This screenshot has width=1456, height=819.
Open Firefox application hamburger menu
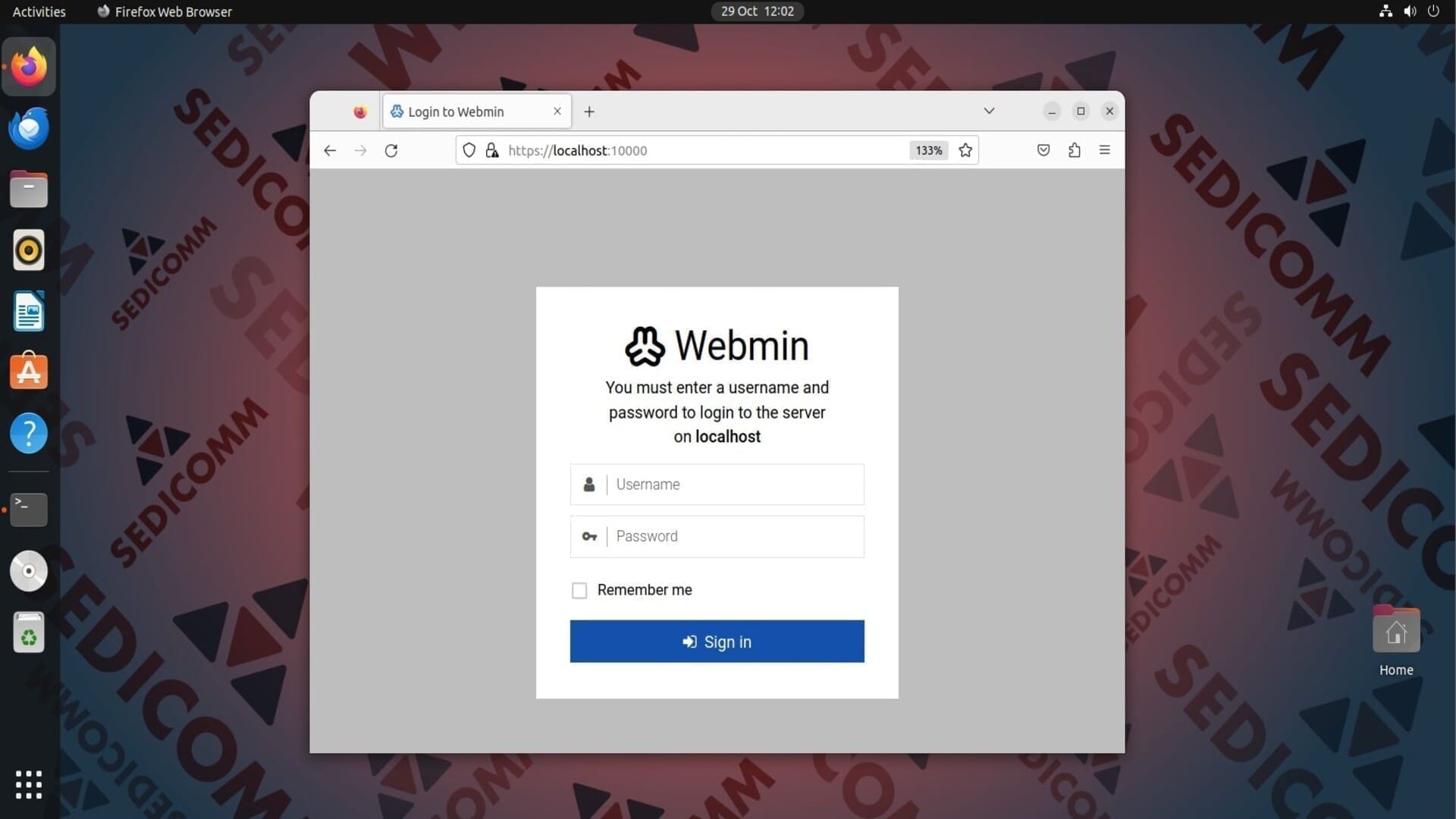(x=1105, y=150)
